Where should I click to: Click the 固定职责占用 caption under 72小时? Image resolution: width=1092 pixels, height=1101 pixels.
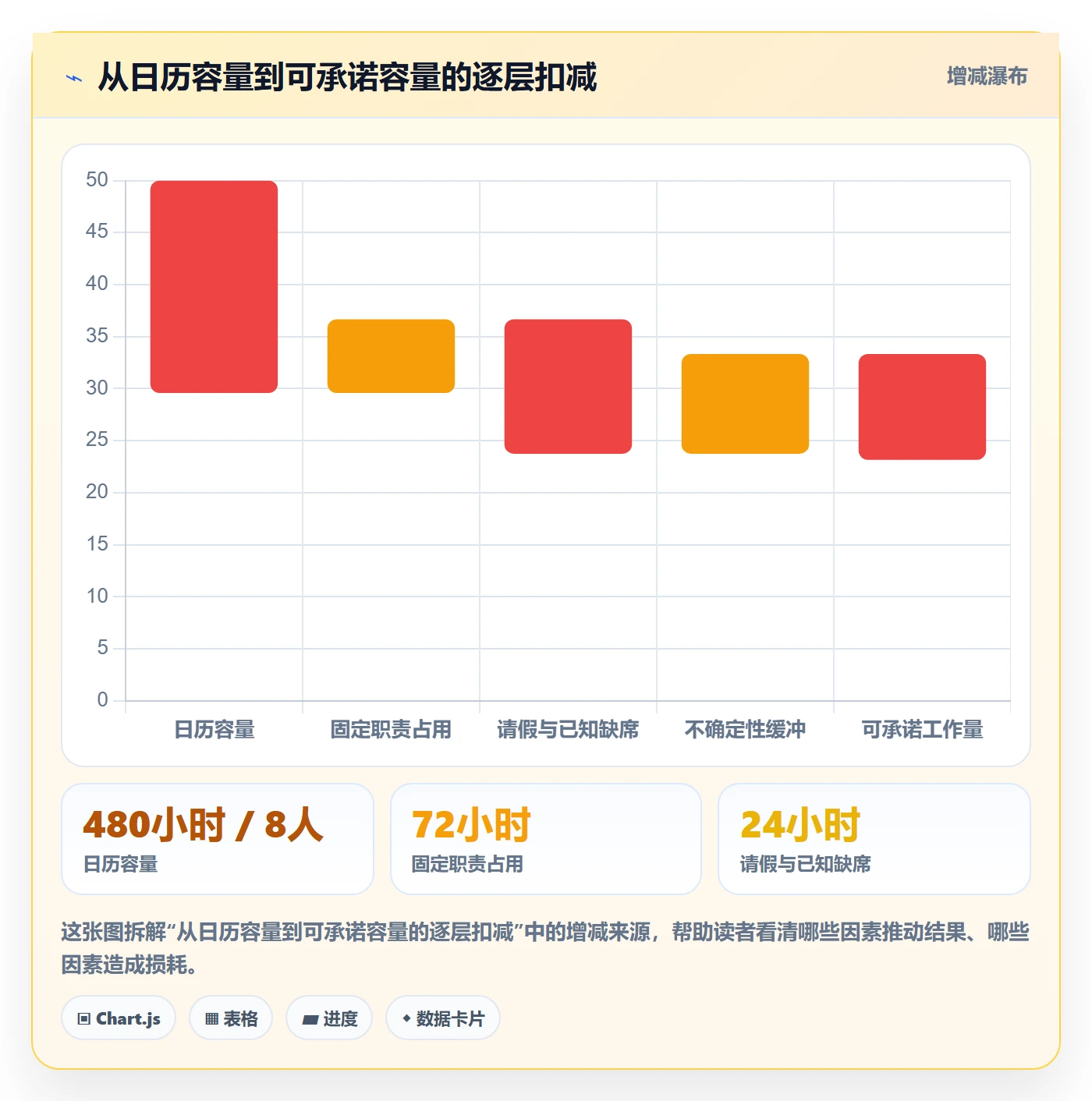tap(467, 864)
